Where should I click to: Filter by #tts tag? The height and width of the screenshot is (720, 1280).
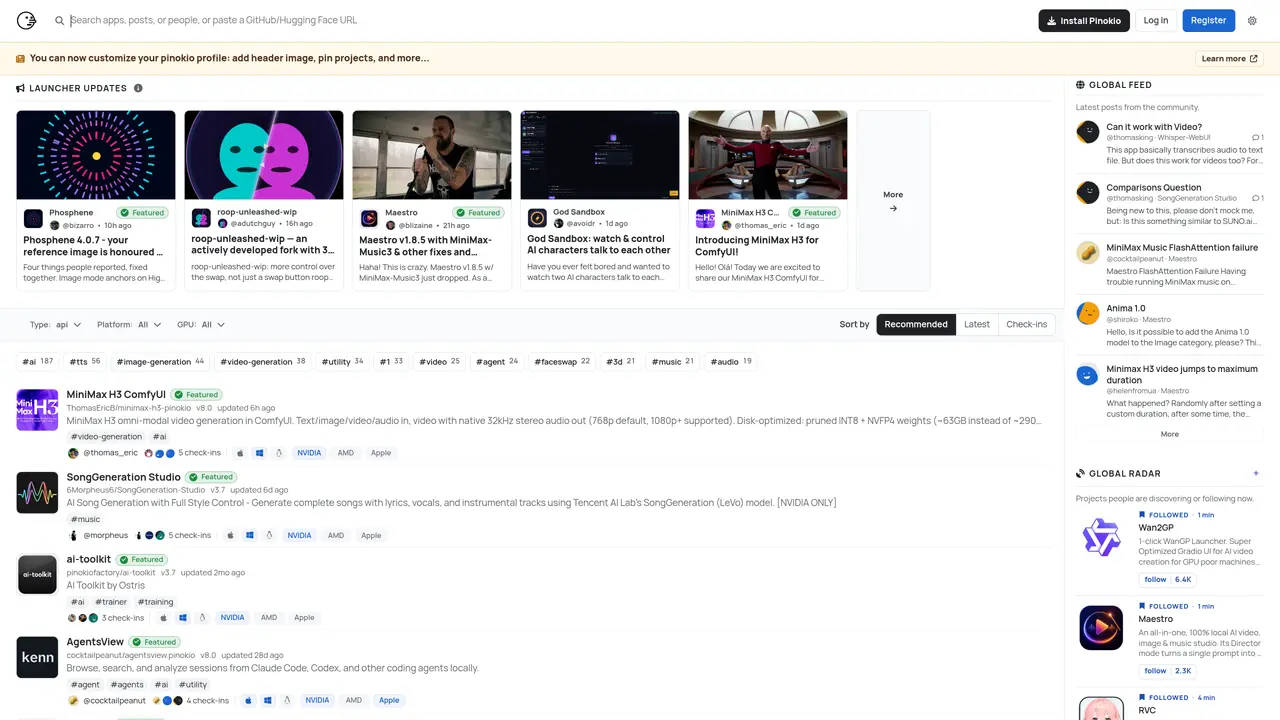[85, 361]
